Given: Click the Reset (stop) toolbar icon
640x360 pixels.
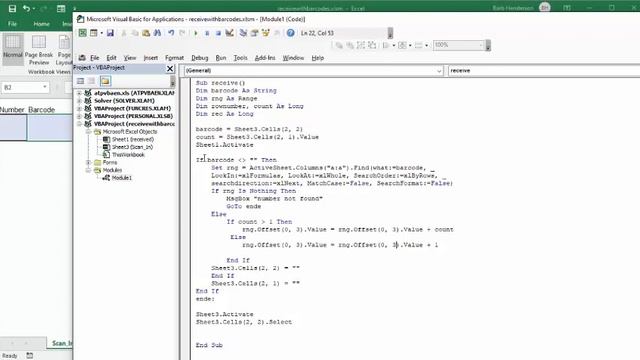Looking at the screenshot, I should point(218,33).
